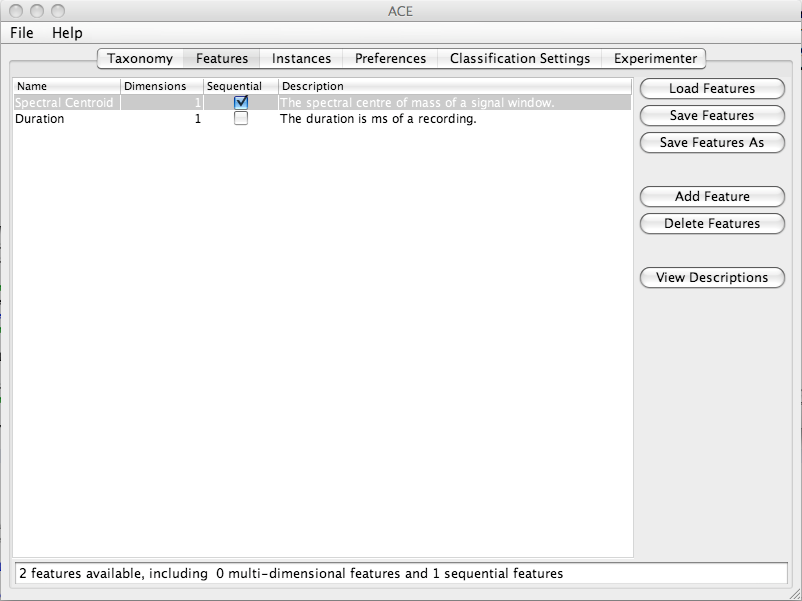Click Add Feature button

click(712, 196)
